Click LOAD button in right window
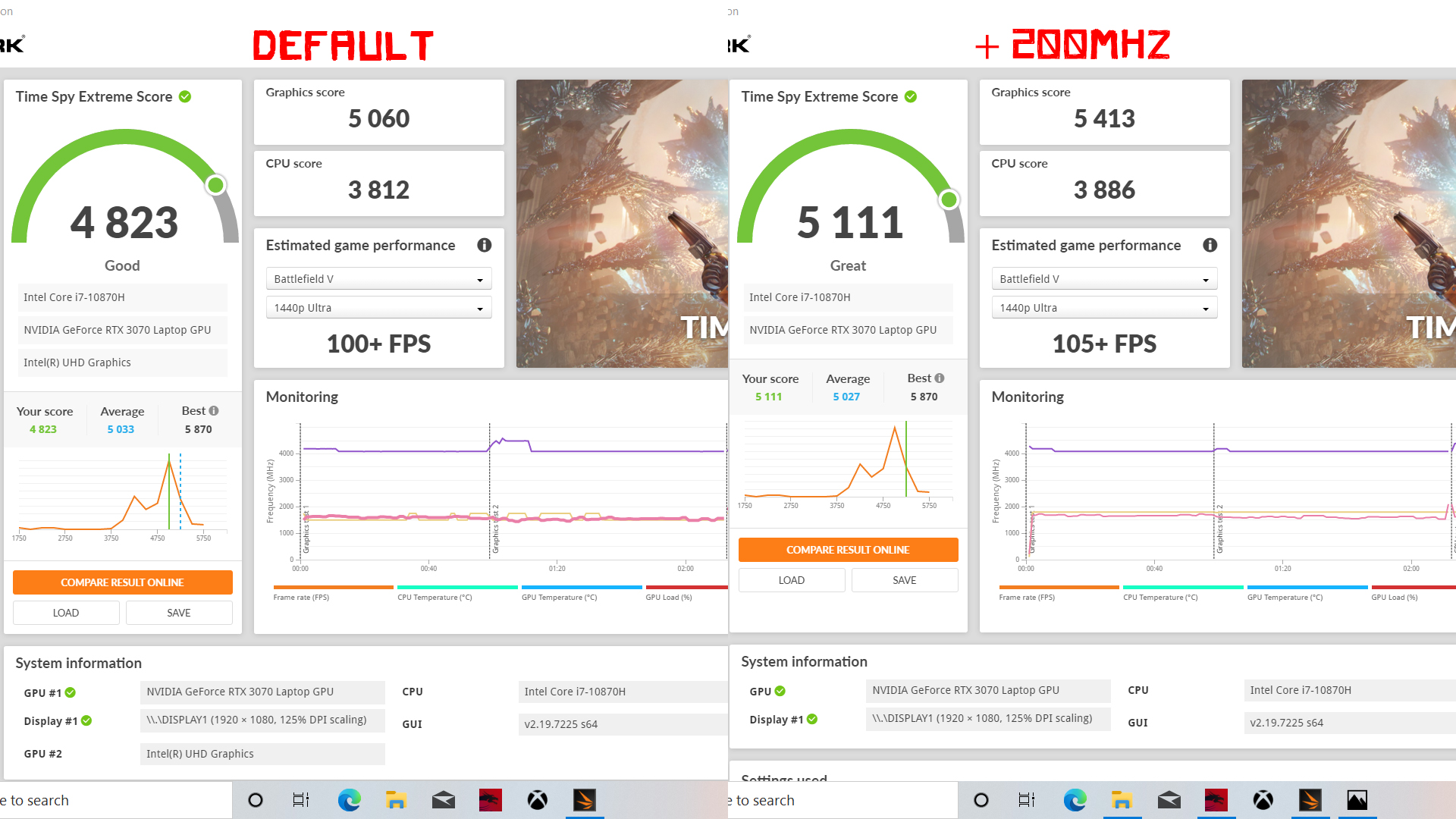The width and height of the screenshot is (1456, 819). pyautogui.click(x=792, y=580)
